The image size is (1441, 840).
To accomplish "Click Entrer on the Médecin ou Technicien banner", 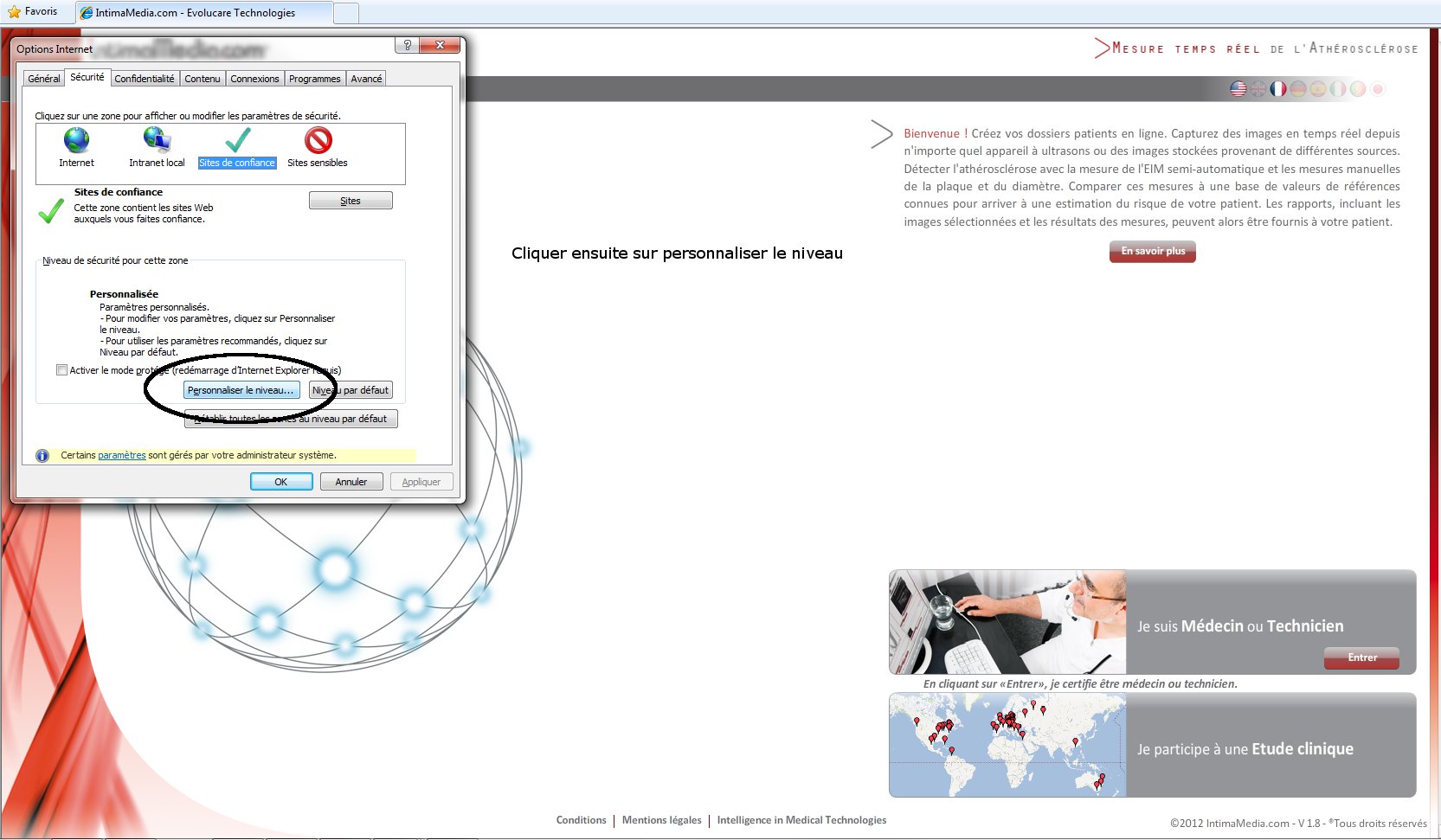I will (x=1361, y=657).
